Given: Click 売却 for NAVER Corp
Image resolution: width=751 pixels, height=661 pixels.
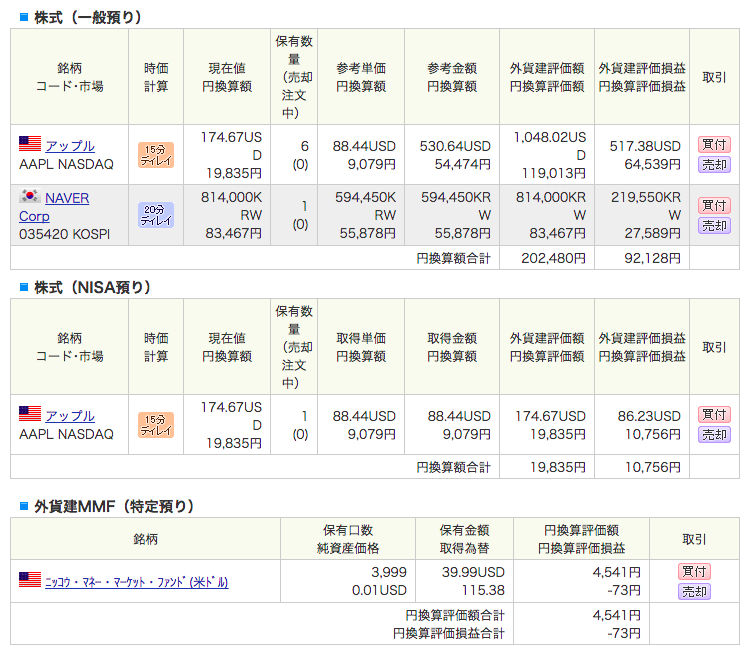Looking at the screenshot, I should 714,226.
